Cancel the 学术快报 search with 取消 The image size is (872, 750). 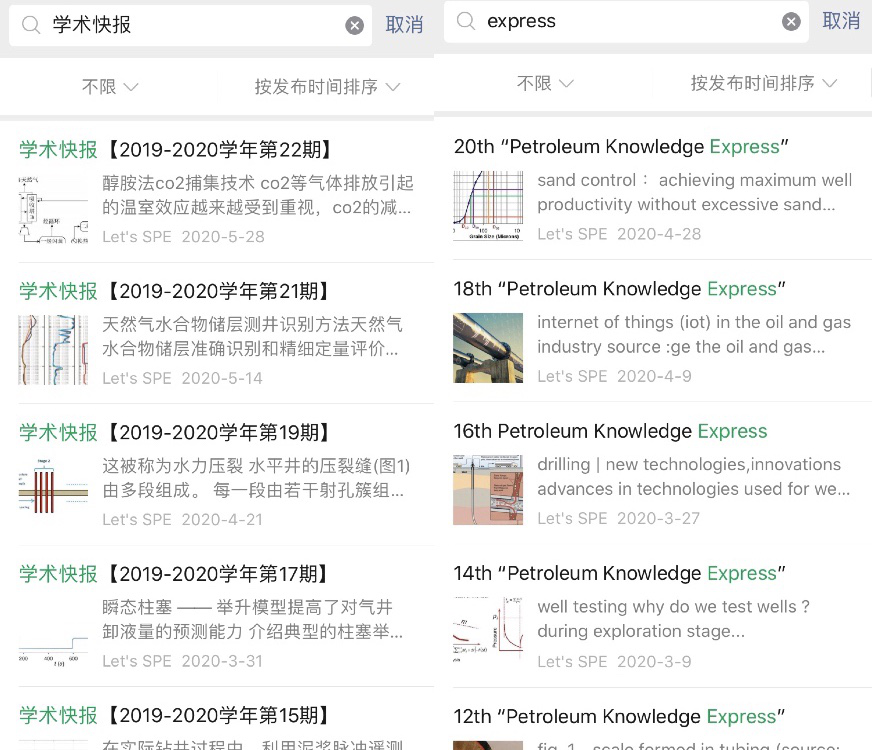point(404,25)
